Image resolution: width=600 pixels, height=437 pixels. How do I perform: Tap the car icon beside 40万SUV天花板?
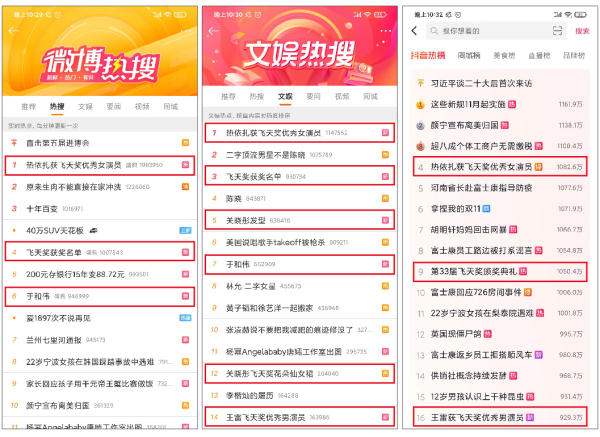tap(93, 230)
